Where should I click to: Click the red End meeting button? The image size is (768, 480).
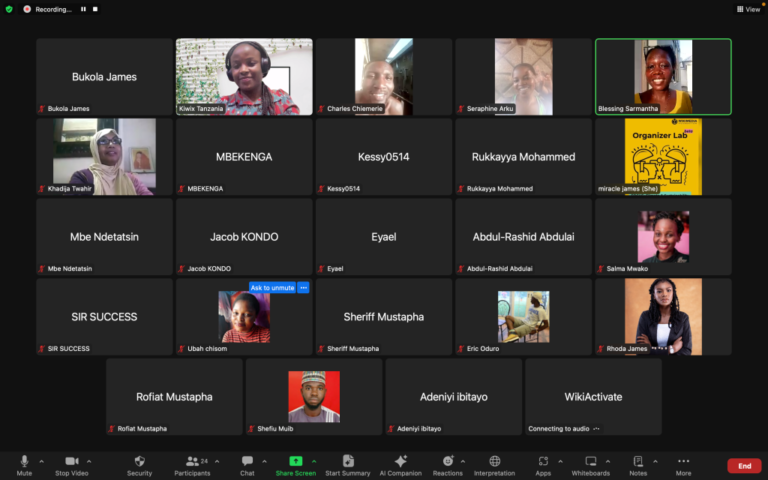point(744,466)
